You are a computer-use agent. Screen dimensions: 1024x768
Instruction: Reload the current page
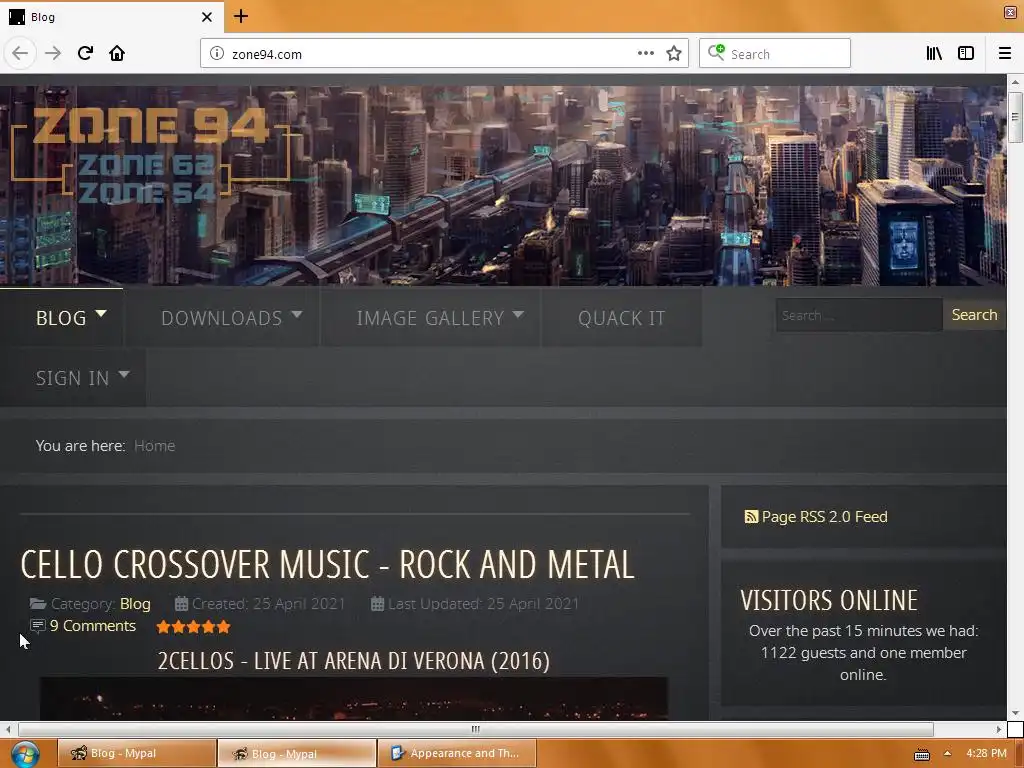tap(85, 53)
